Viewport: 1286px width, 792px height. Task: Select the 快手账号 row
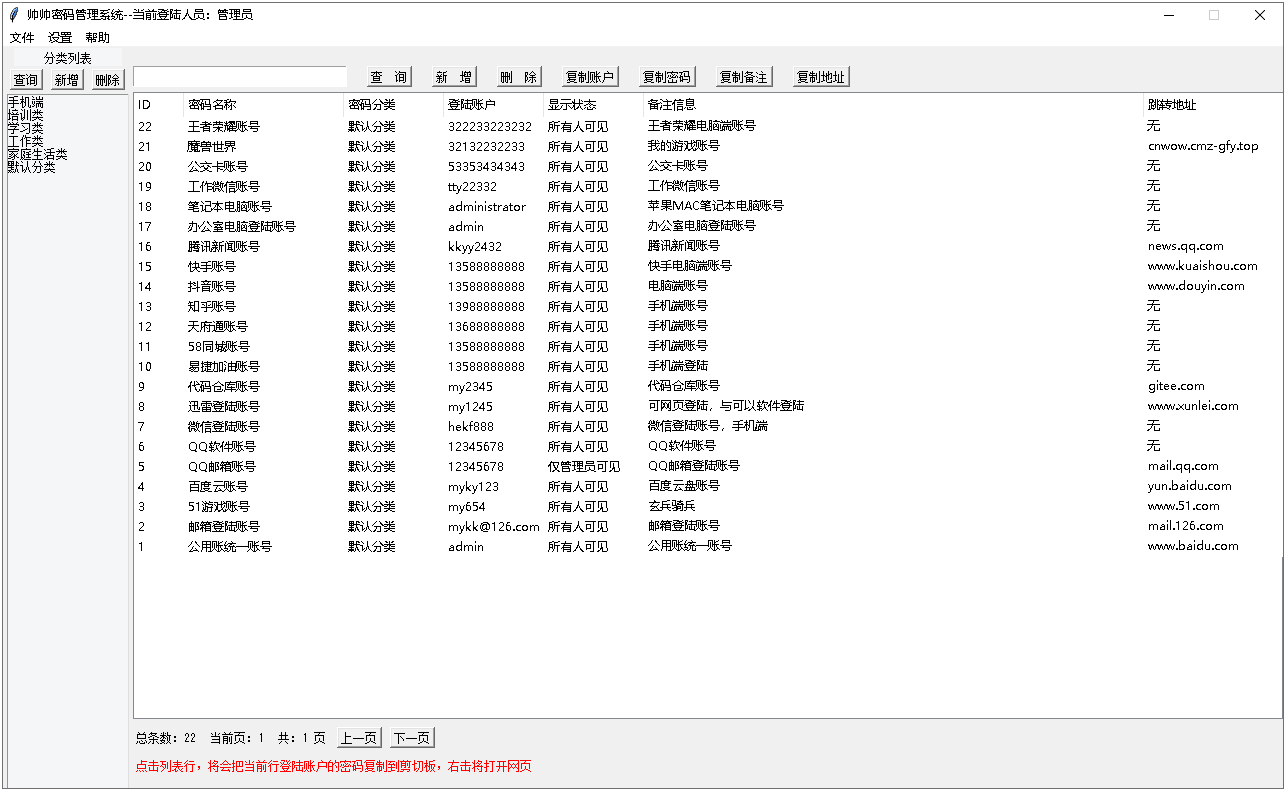[708, 266]
